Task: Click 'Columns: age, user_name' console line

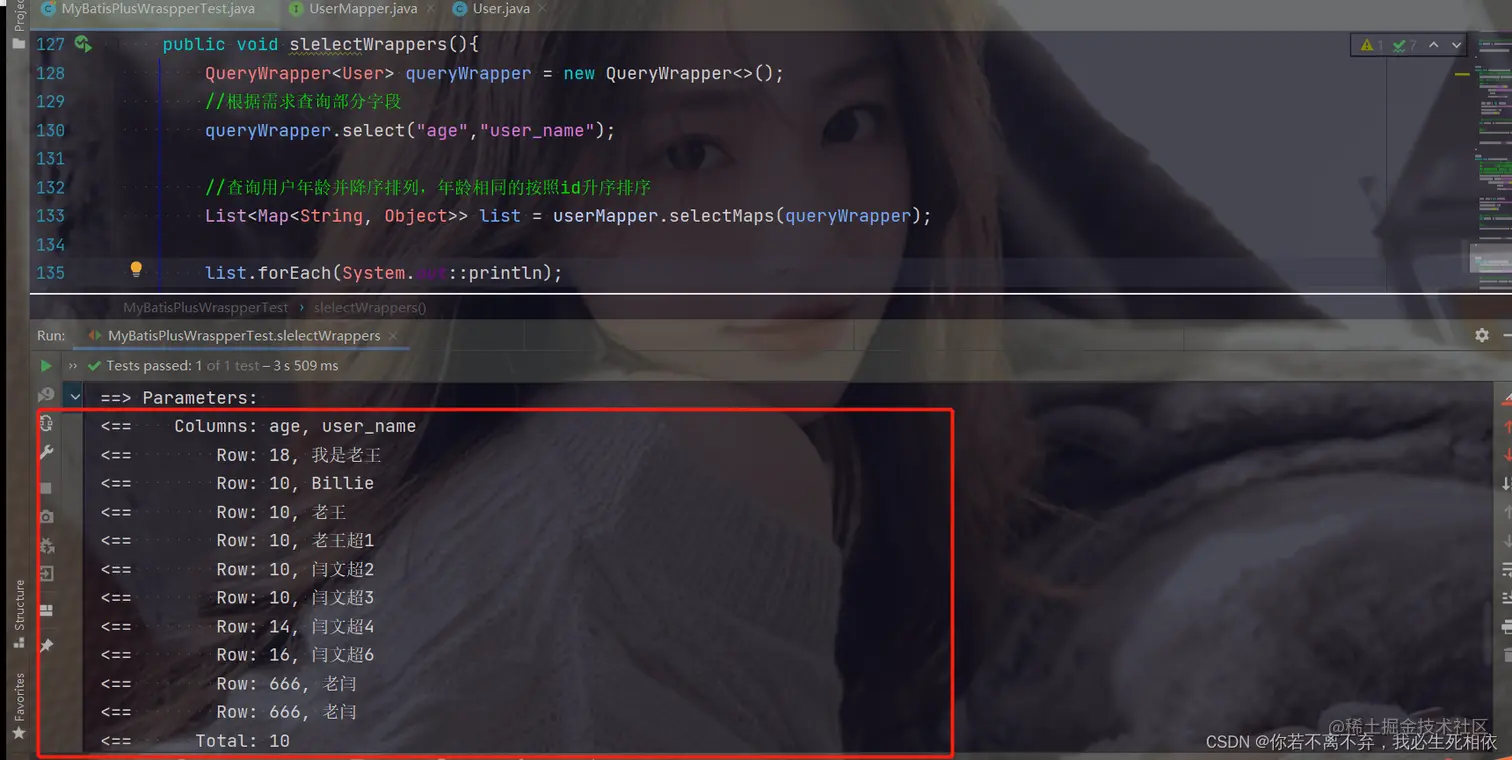Action: click(258, 426)
